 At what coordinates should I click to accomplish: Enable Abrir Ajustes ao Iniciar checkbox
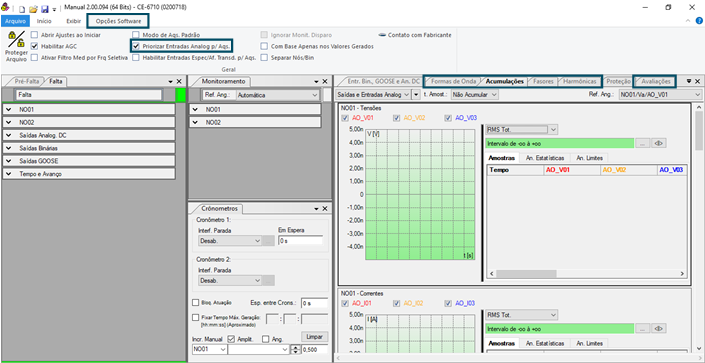coord(35,35)
